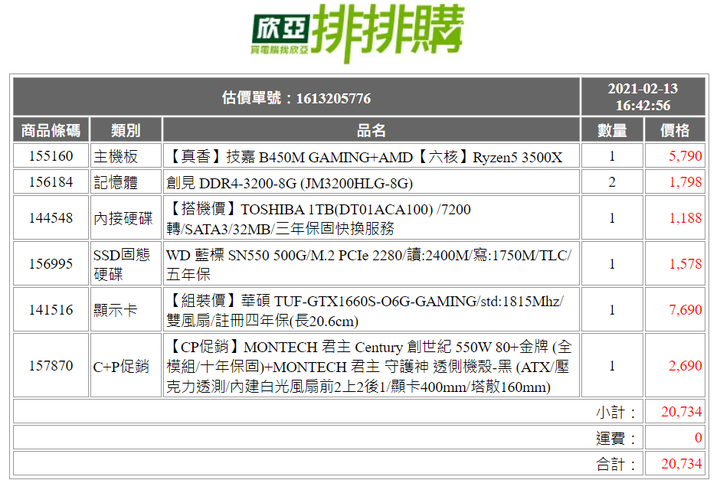This screenshot has width=720, height=480.
Task: Select the 技嘉 B450M GAMING+AMD Ryzen5 3500X item
Action: (x=371, y=156)
